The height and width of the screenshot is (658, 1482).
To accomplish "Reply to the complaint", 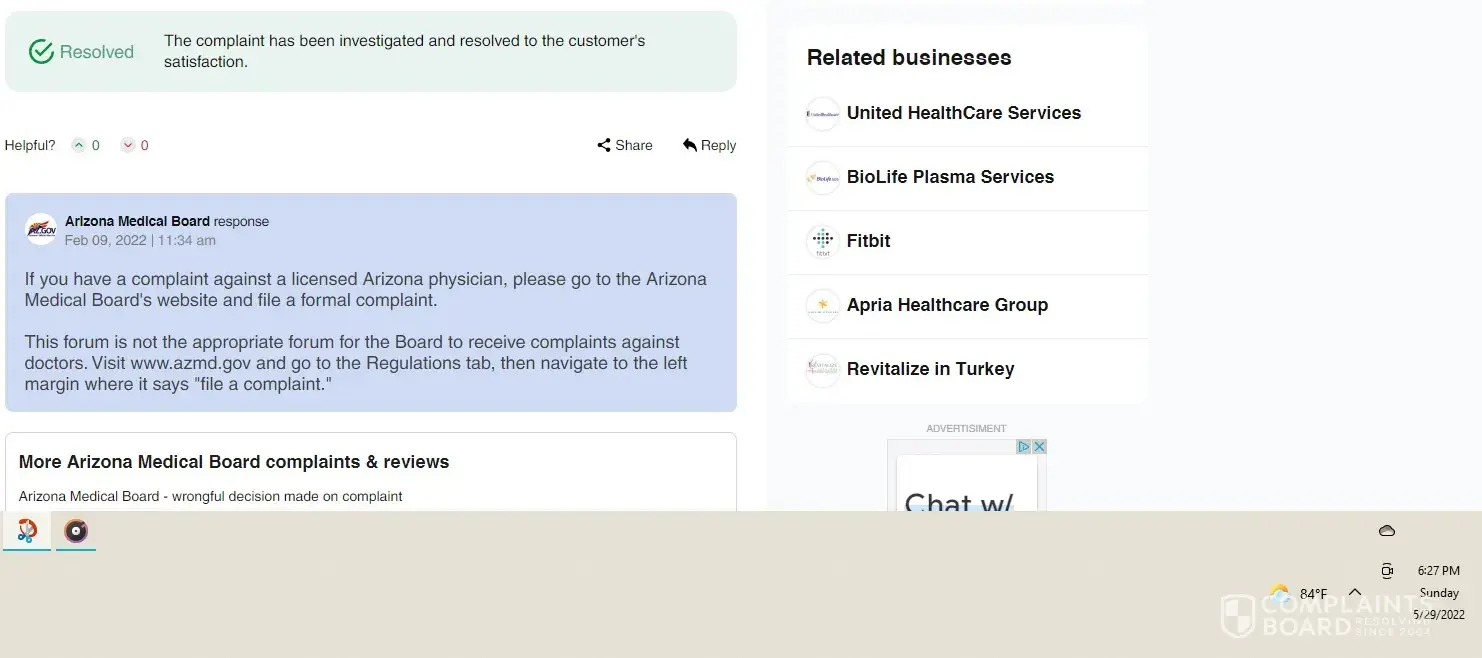I will pos(709,145).
